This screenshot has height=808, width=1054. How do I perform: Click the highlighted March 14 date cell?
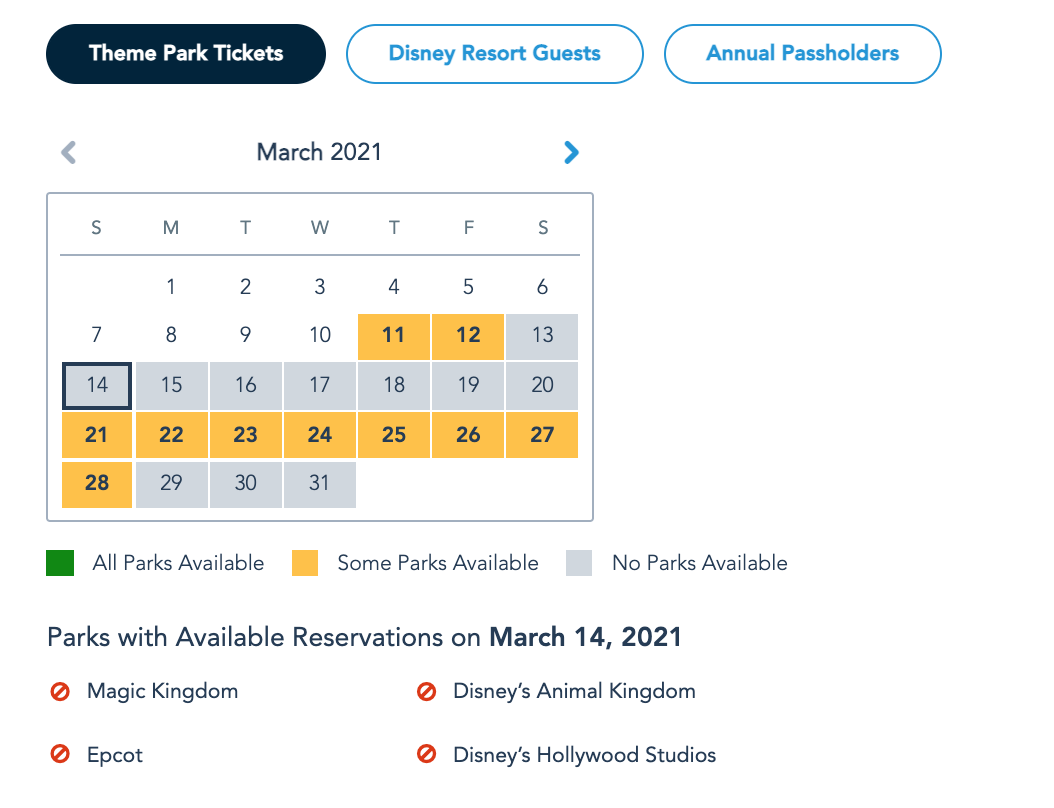pyautogui.click(x=97, y=385)
